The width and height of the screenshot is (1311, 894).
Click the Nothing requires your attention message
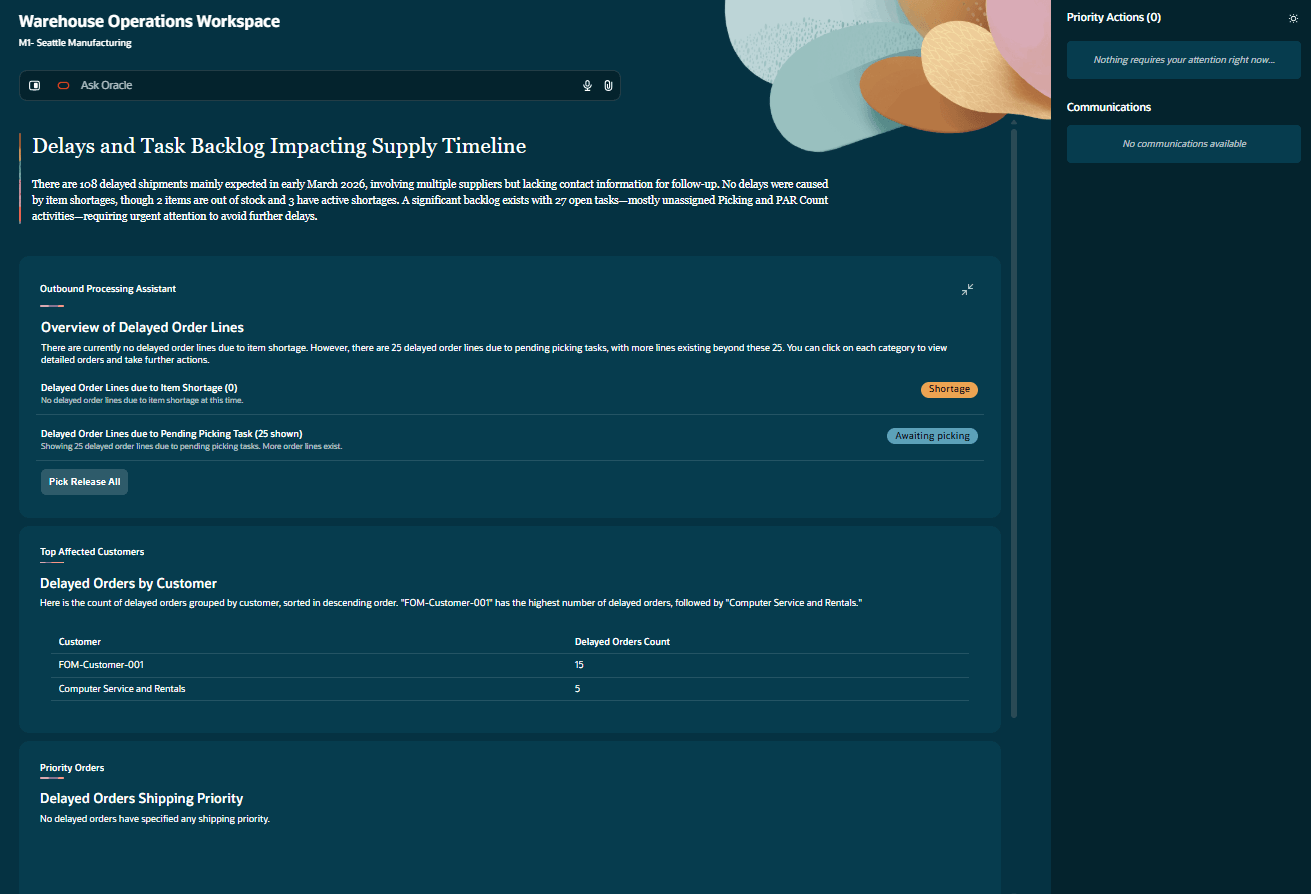[1184, 60]
